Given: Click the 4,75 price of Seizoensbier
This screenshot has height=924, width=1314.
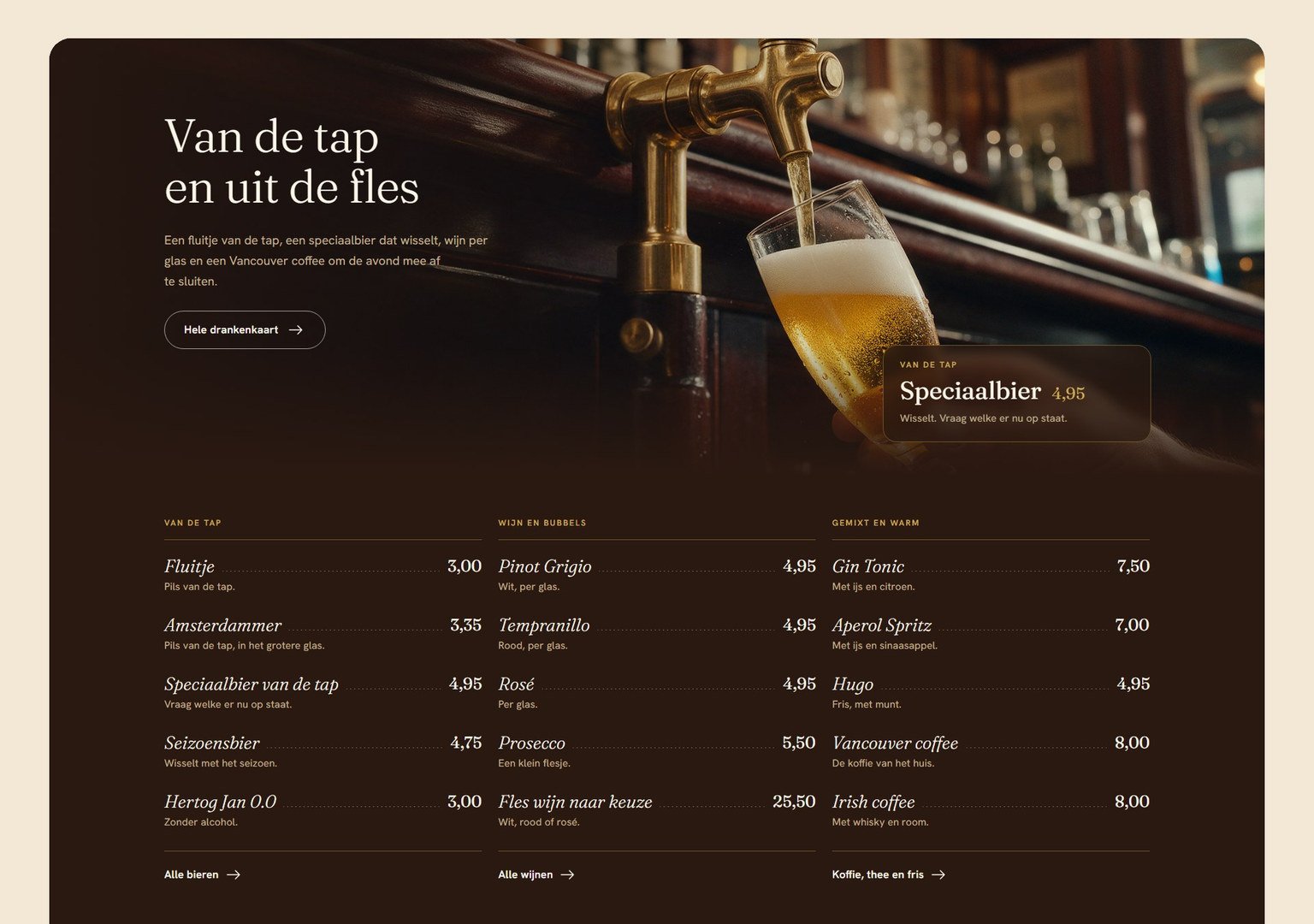Looking at the screenshot, I should click(466, 743).
